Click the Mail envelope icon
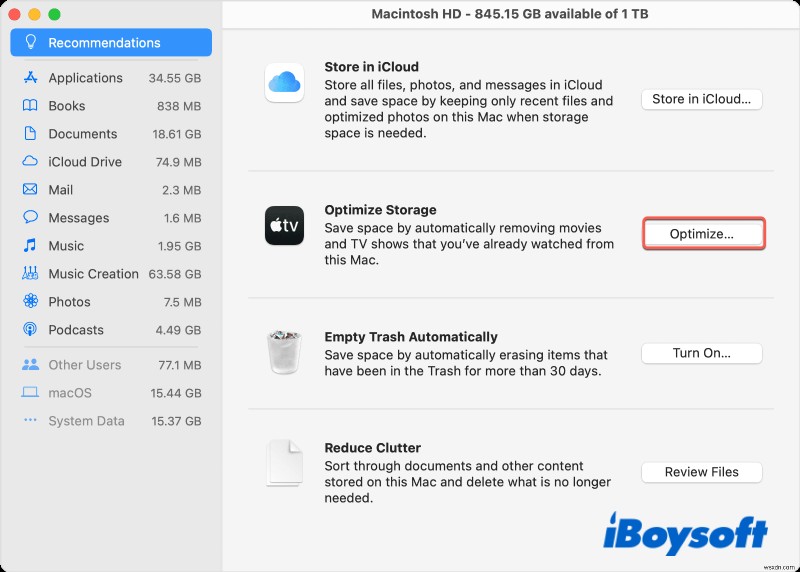Viewport: 800px width, 572px height. (x=30, y=189)
